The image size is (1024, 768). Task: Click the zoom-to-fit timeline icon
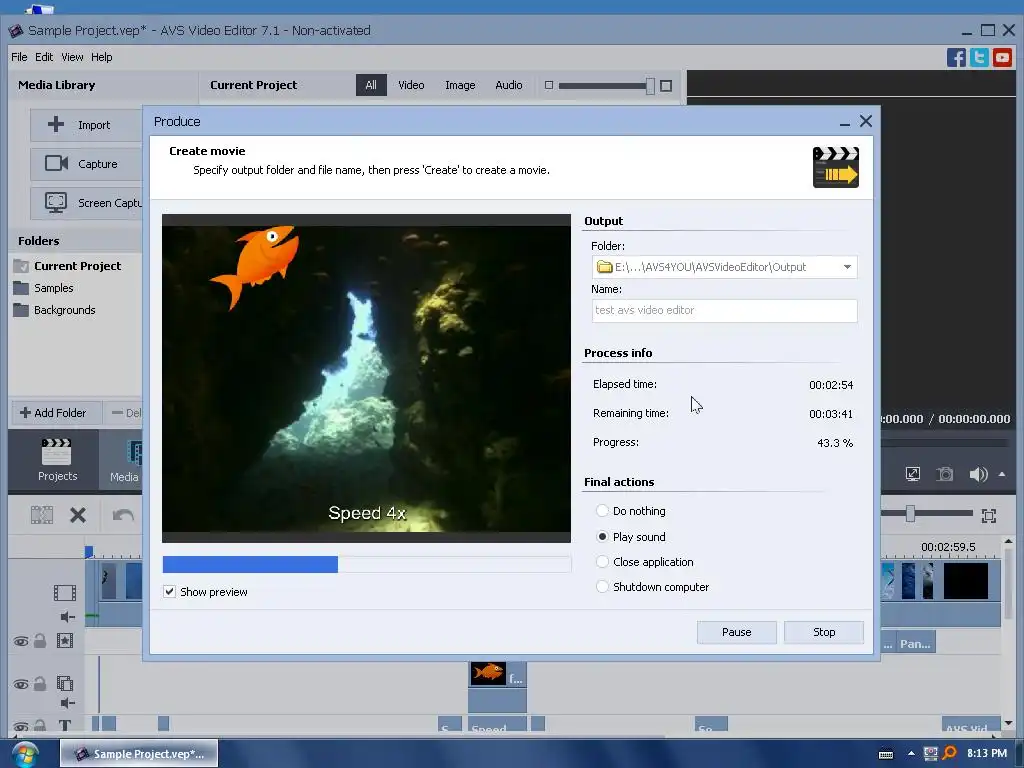point(989,516)
